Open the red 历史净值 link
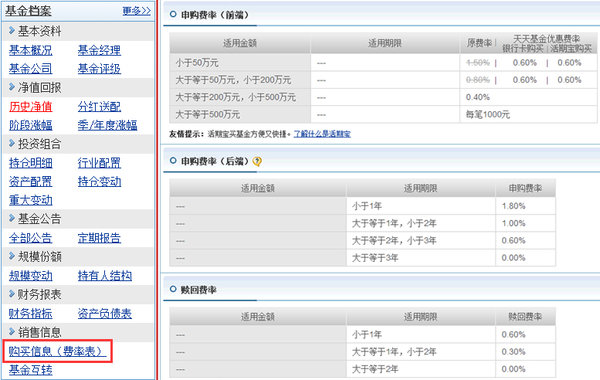 (x=31, y=106)
